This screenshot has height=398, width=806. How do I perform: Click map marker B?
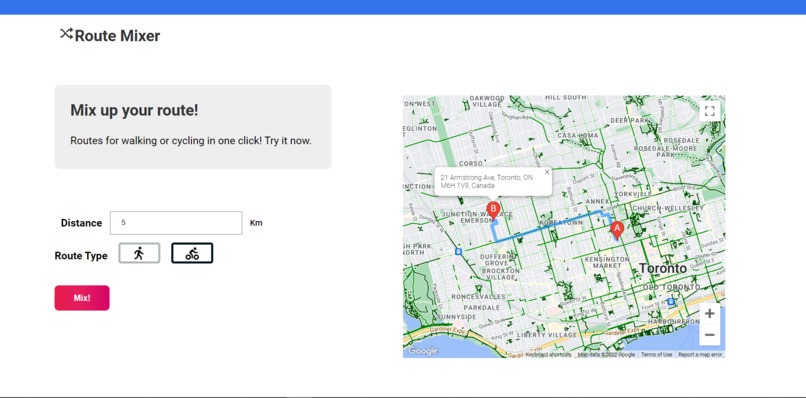[493, 211]
